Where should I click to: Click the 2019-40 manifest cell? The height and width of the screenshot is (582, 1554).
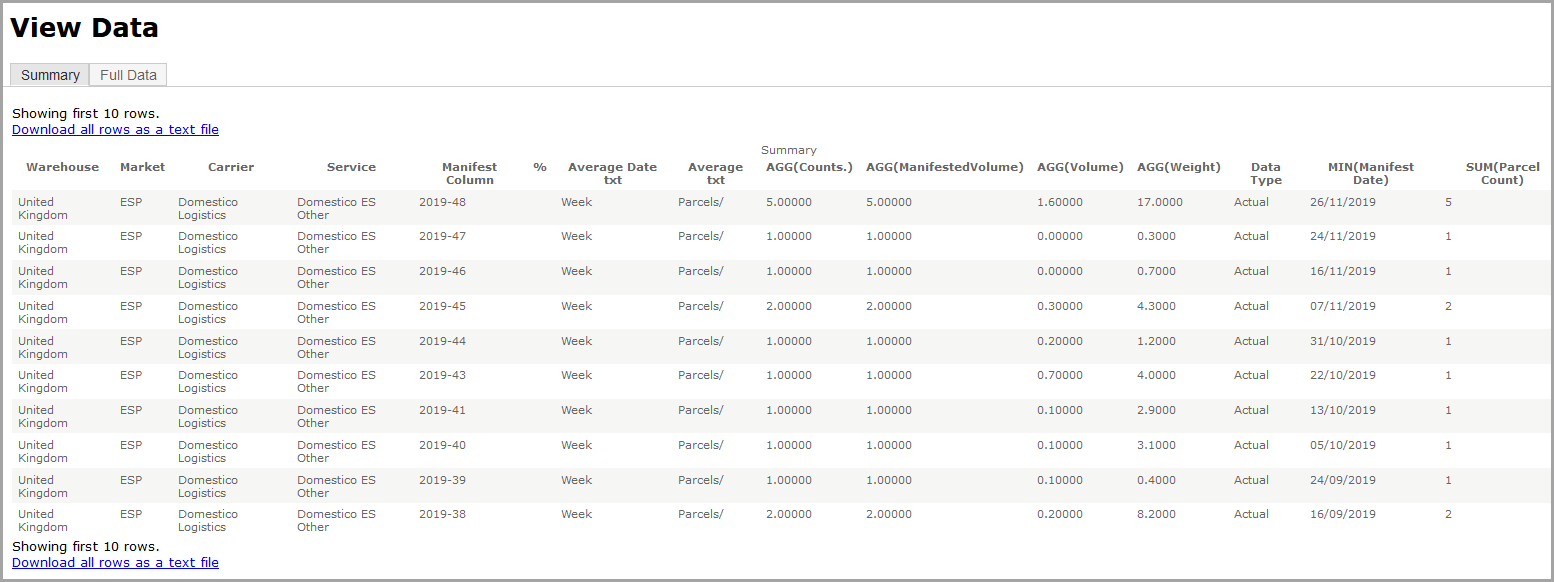pos(442,445)
